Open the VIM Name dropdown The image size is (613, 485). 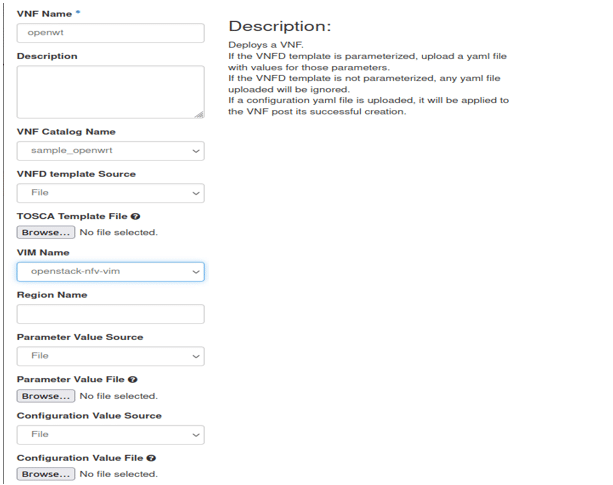[x=111, y=271]
